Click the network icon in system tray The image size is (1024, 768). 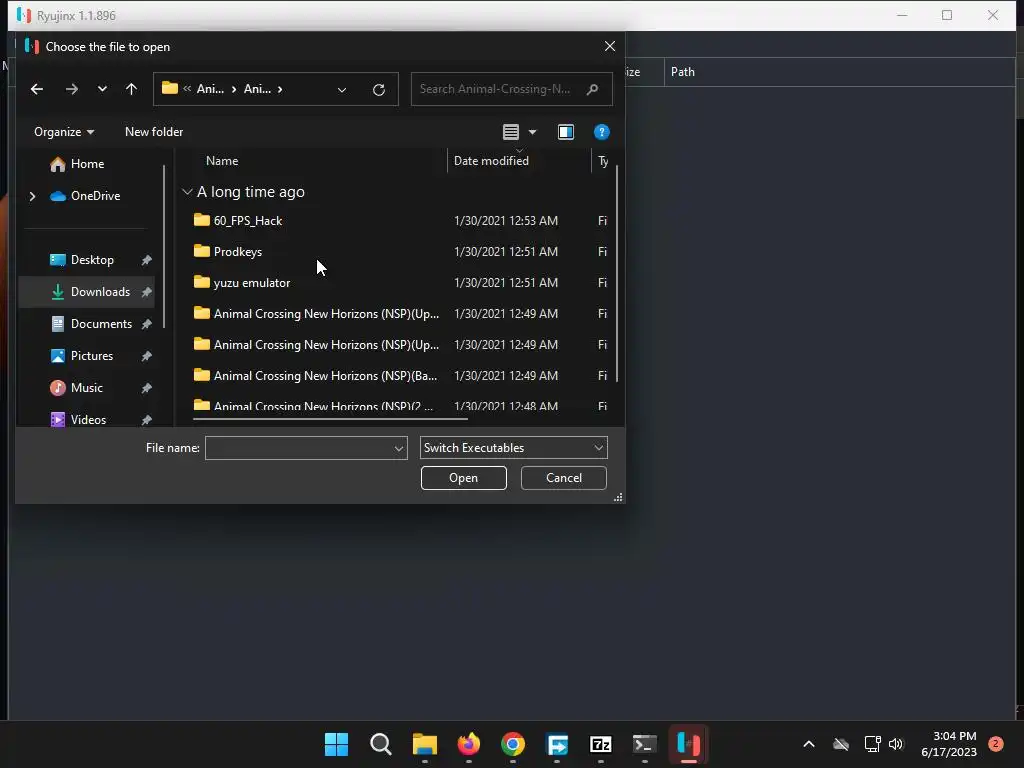click(x=872, y=744)
